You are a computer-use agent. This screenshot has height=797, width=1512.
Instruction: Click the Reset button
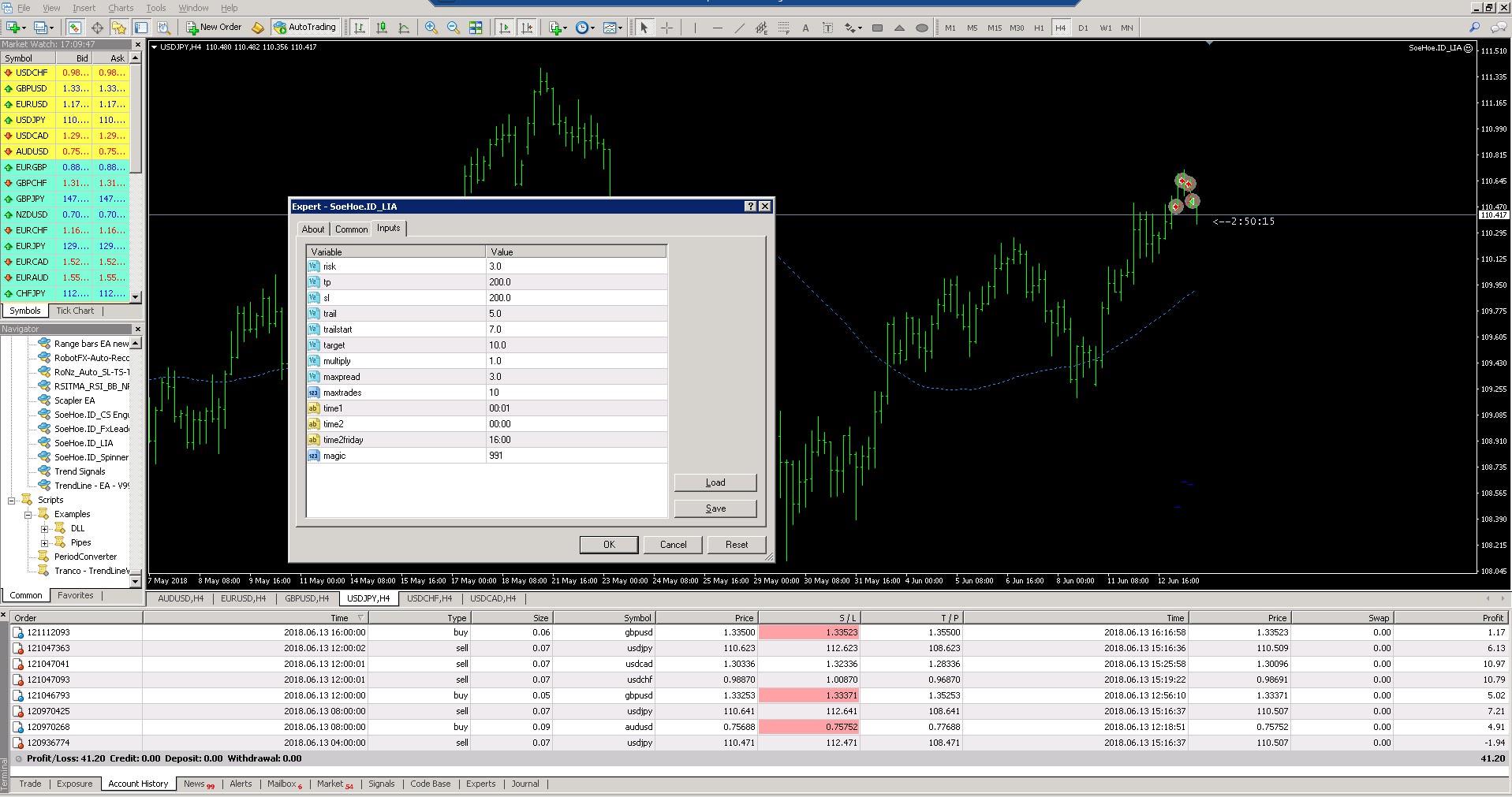[x=736, y=545]
